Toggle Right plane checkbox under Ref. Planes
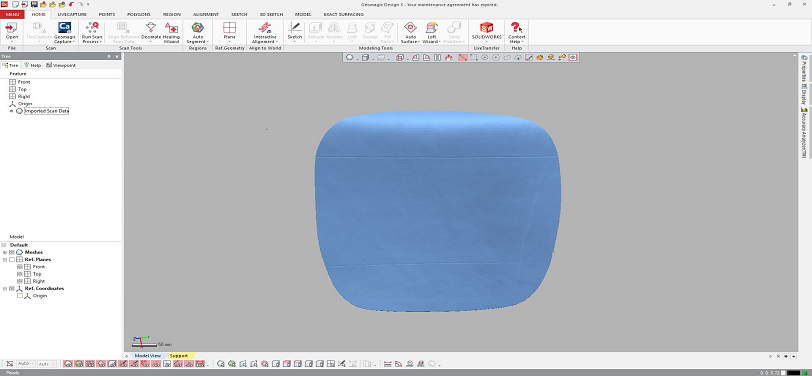Image resolution: width=812 pixels, height=376 pixels. click(x=20, y=281)
